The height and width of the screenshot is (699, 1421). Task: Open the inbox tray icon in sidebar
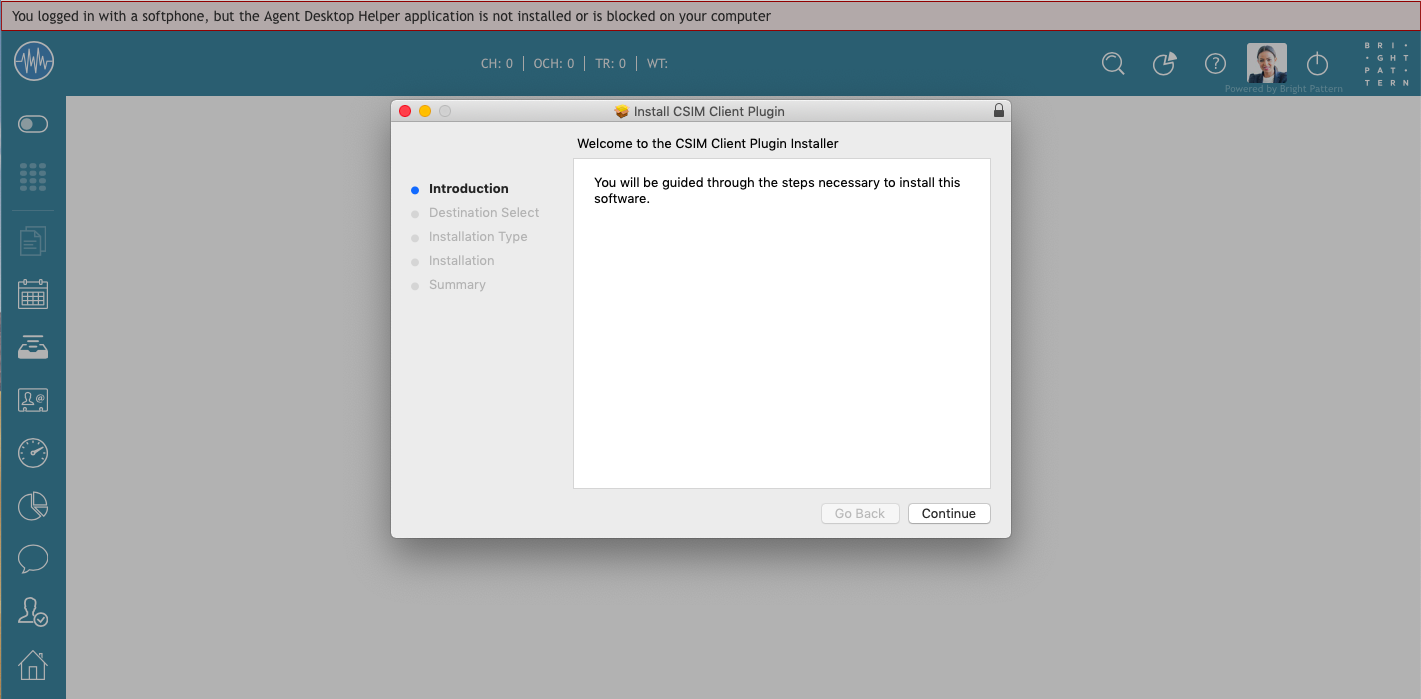[33, 347]
